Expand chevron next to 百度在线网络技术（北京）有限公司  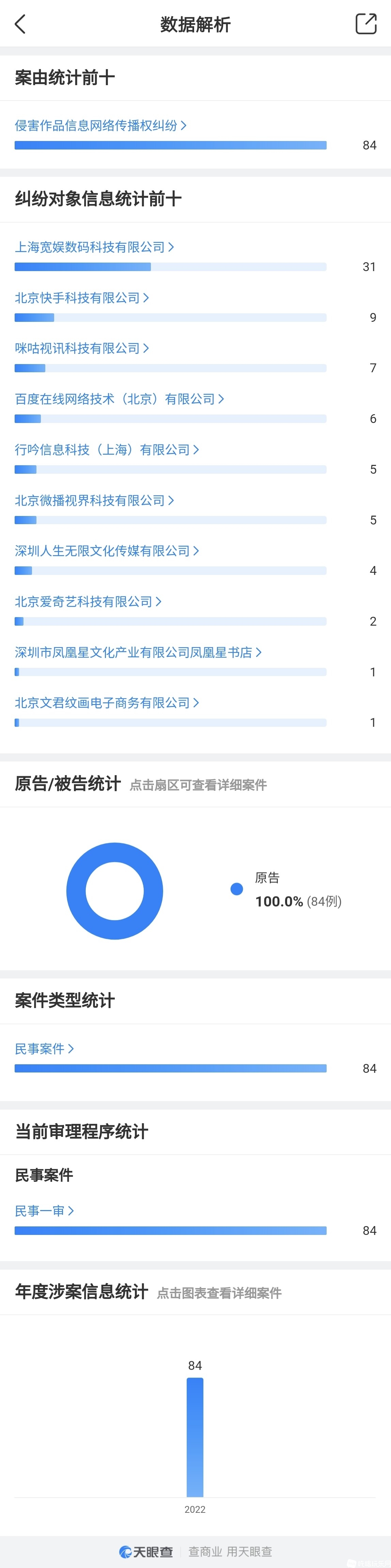coord(221,399)
